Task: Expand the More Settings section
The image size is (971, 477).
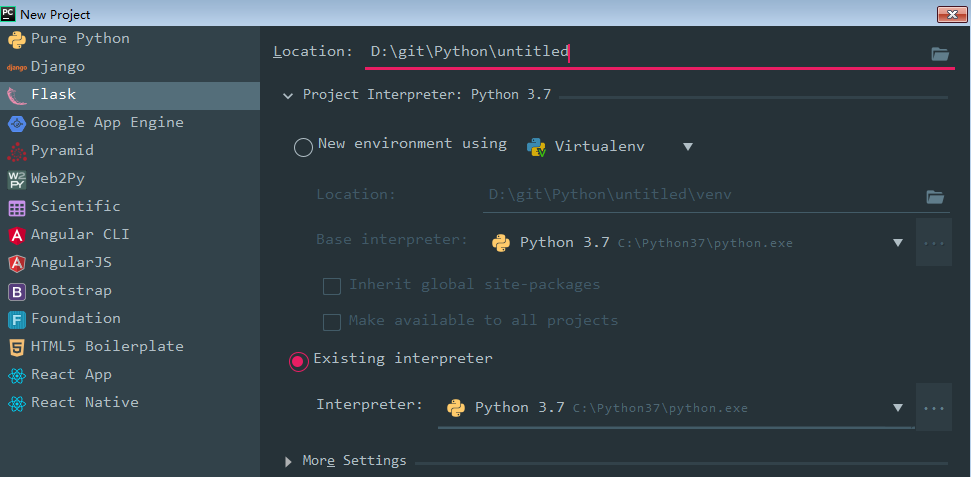Action: coord(289,461)
